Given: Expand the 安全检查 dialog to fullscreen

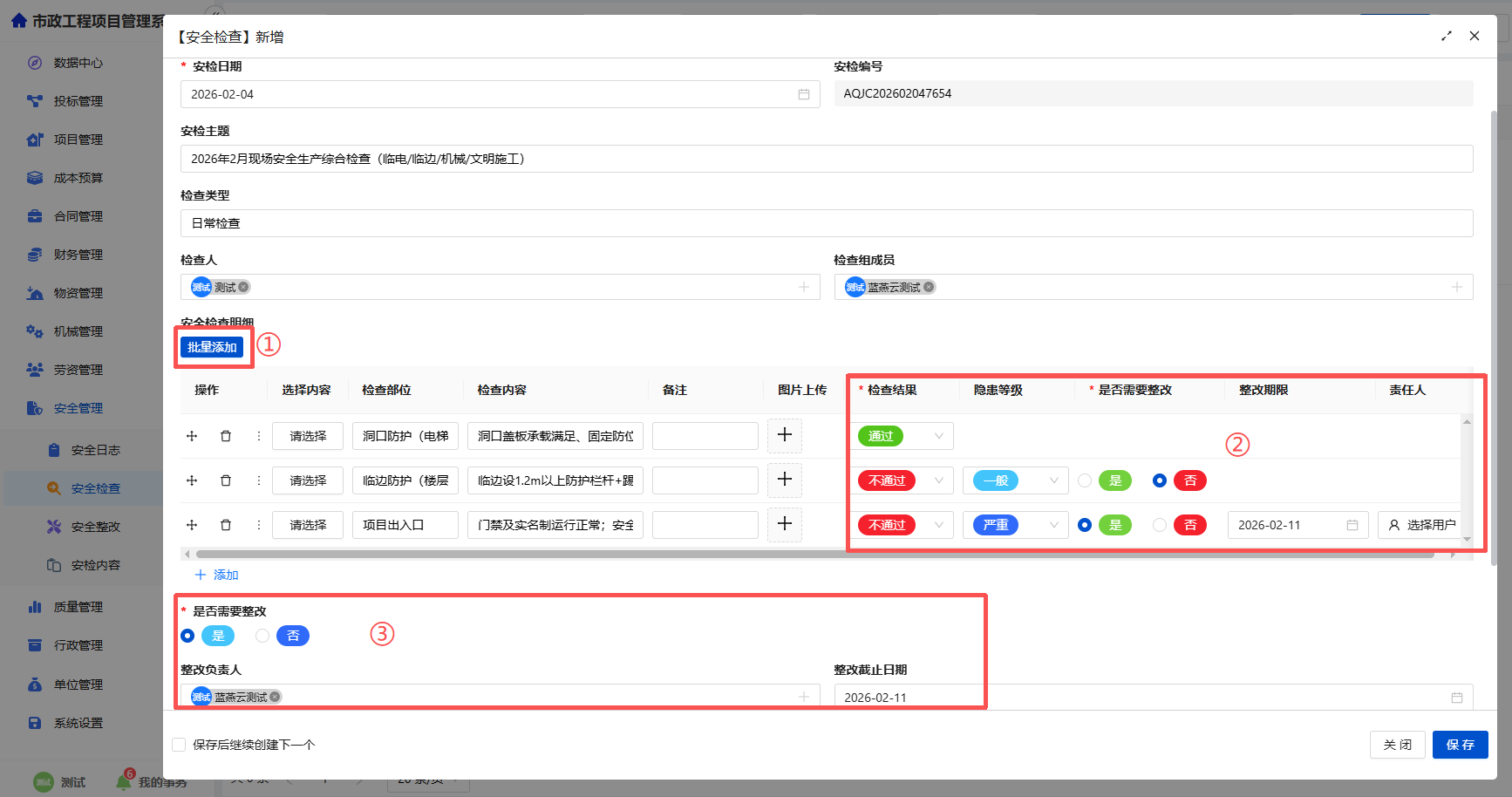Looking at the screenshot, I should coord(1447,36).
